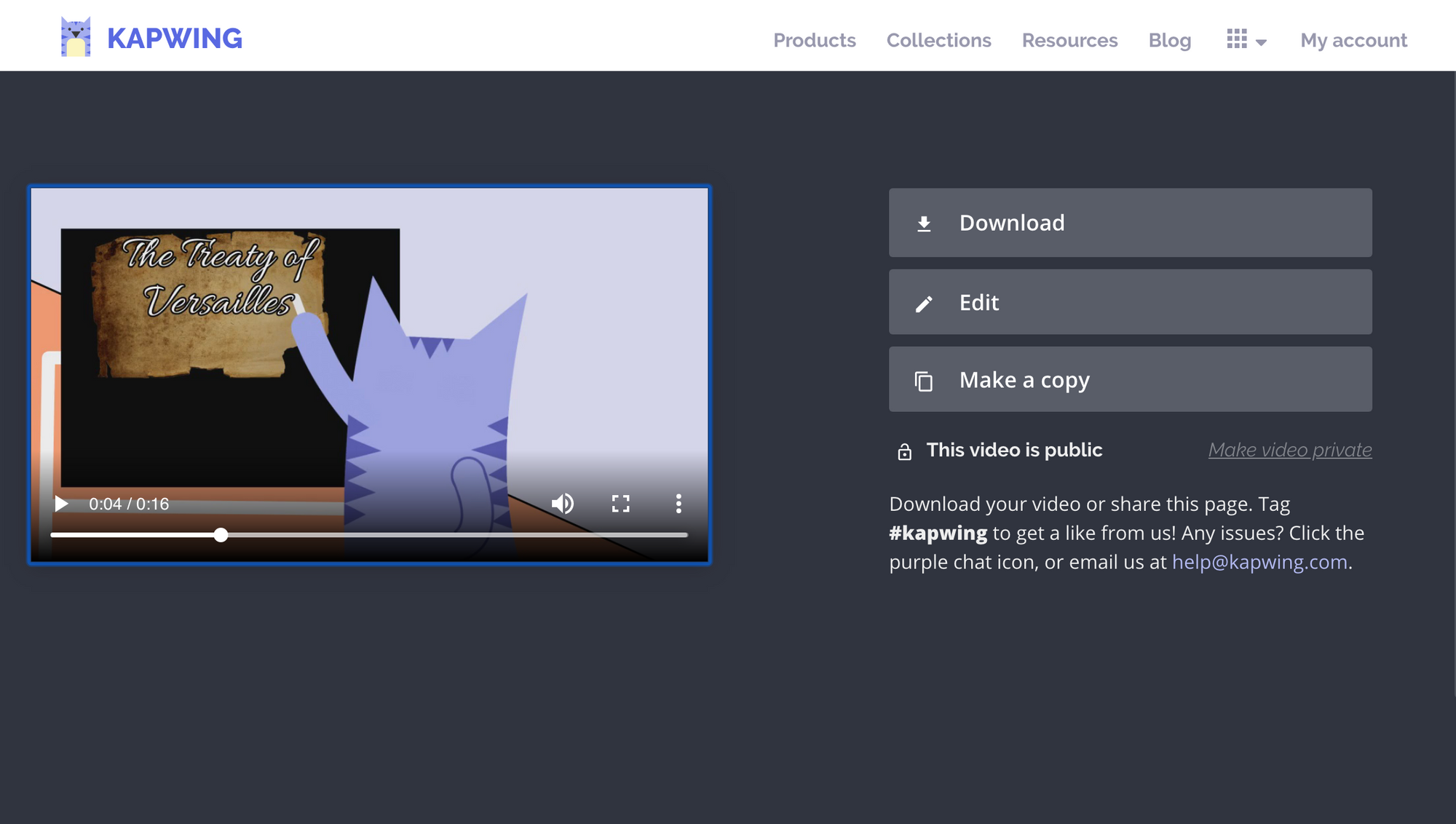Mute the video with speaker icon
1456x824 pixels.
coord(563,504)
